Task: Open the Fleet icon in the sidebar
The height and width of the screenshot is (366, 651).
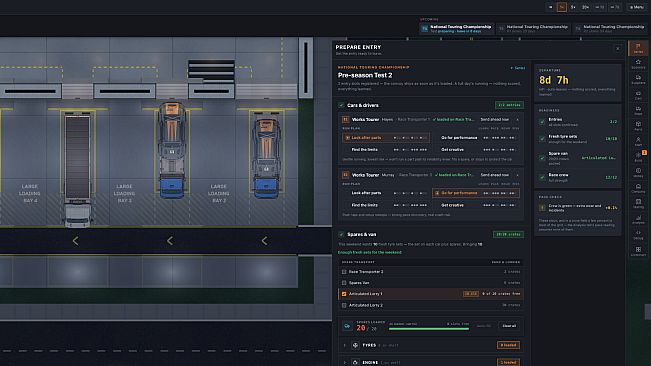Action: [x=638, y=110]
